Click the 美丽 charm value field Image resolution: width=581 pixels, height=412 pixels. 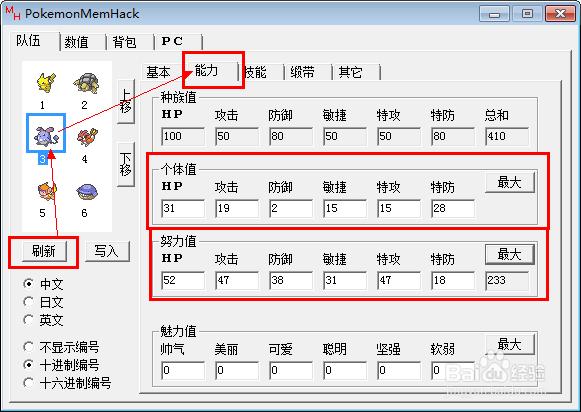(237, 371)
